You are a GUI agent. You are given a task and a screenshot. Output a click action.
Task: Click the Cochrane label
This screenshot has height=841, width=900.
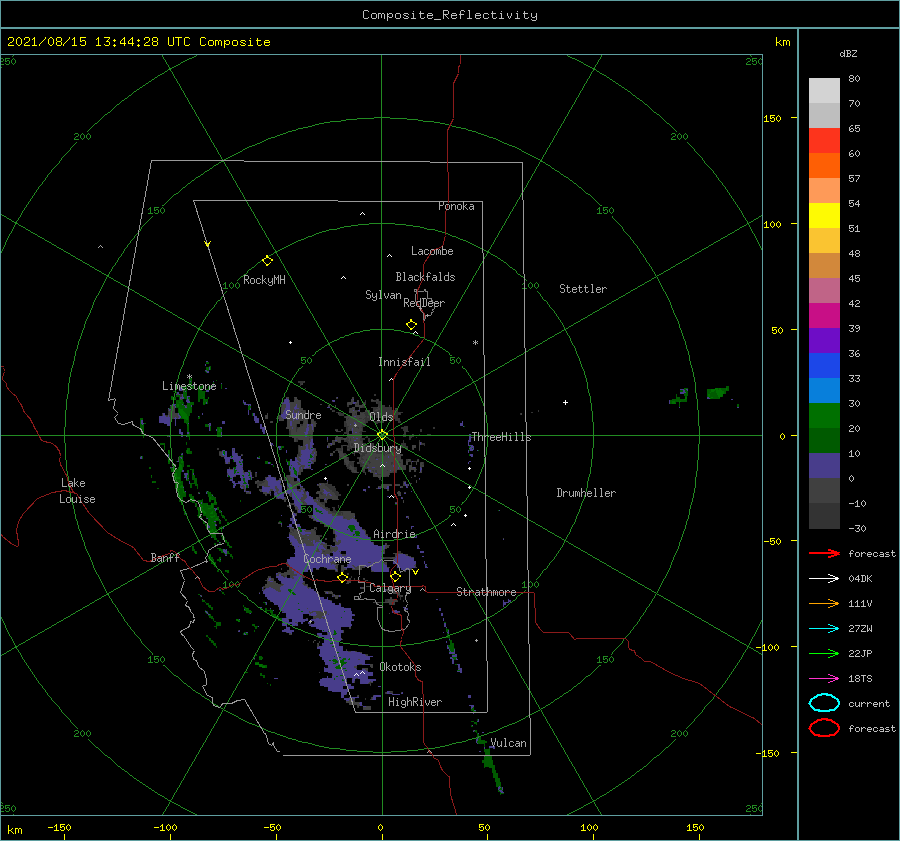pos(327,559)
